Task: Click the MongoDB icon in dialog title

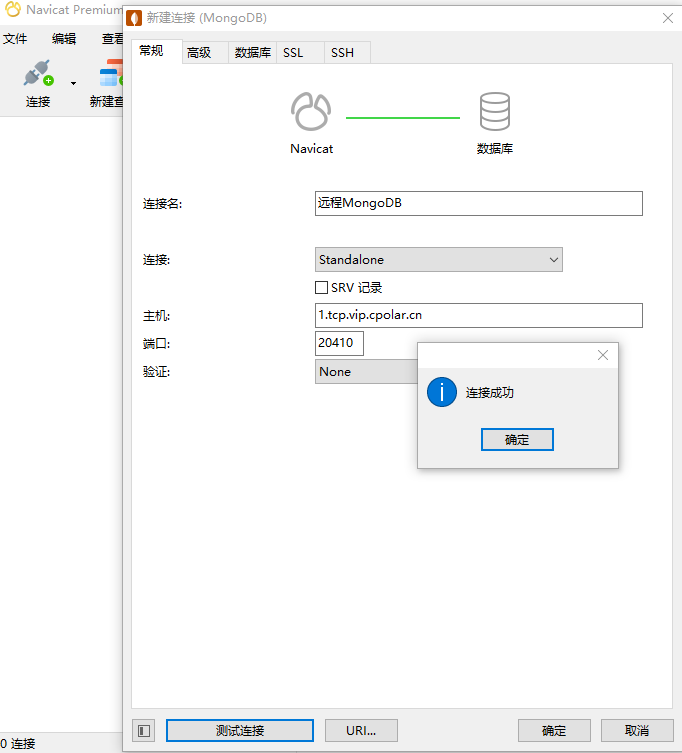Action: [134, 18]
